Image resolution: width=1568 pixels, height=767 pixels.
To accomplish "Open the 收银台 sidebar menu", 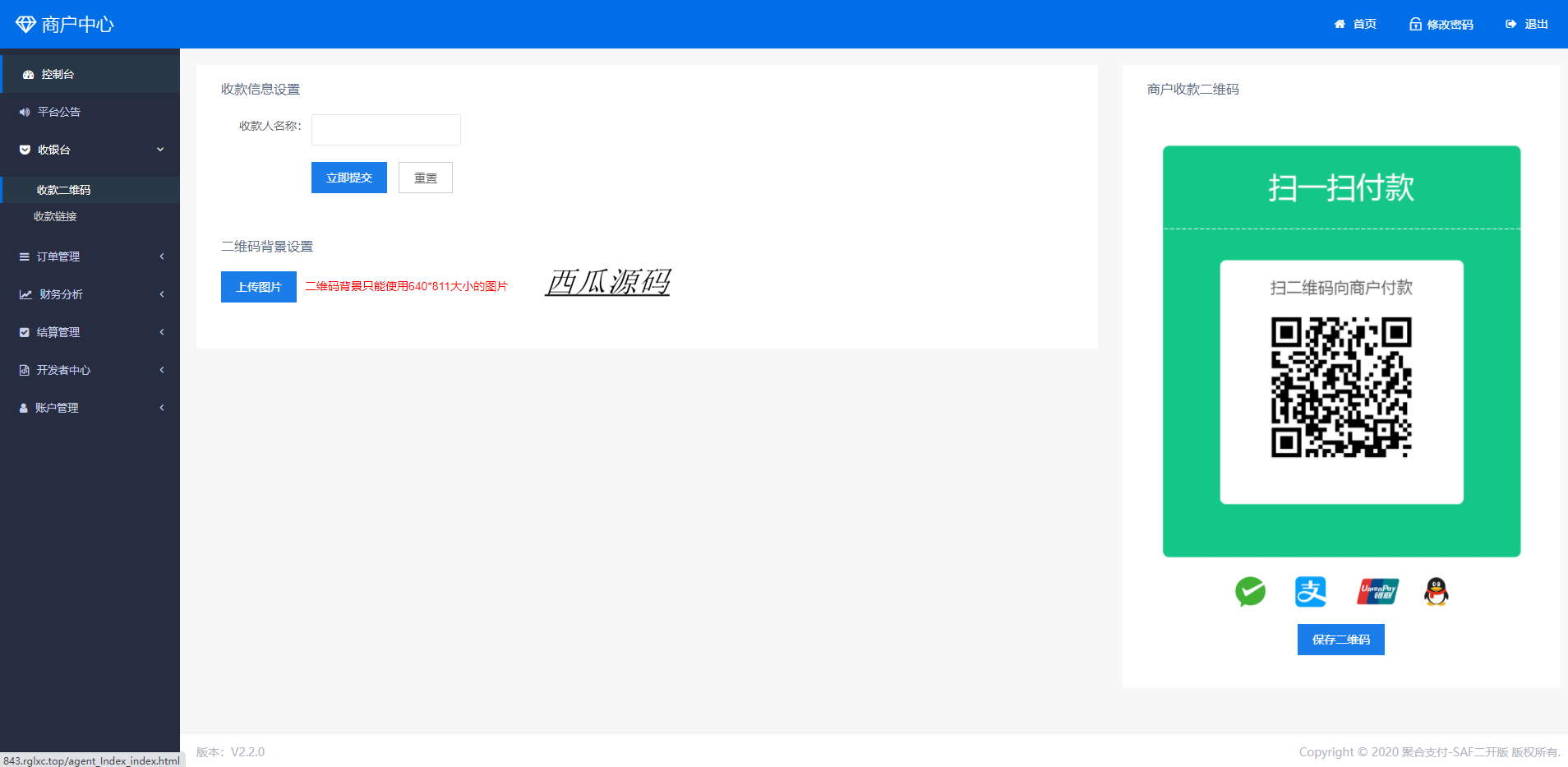I will pos(90,150).
